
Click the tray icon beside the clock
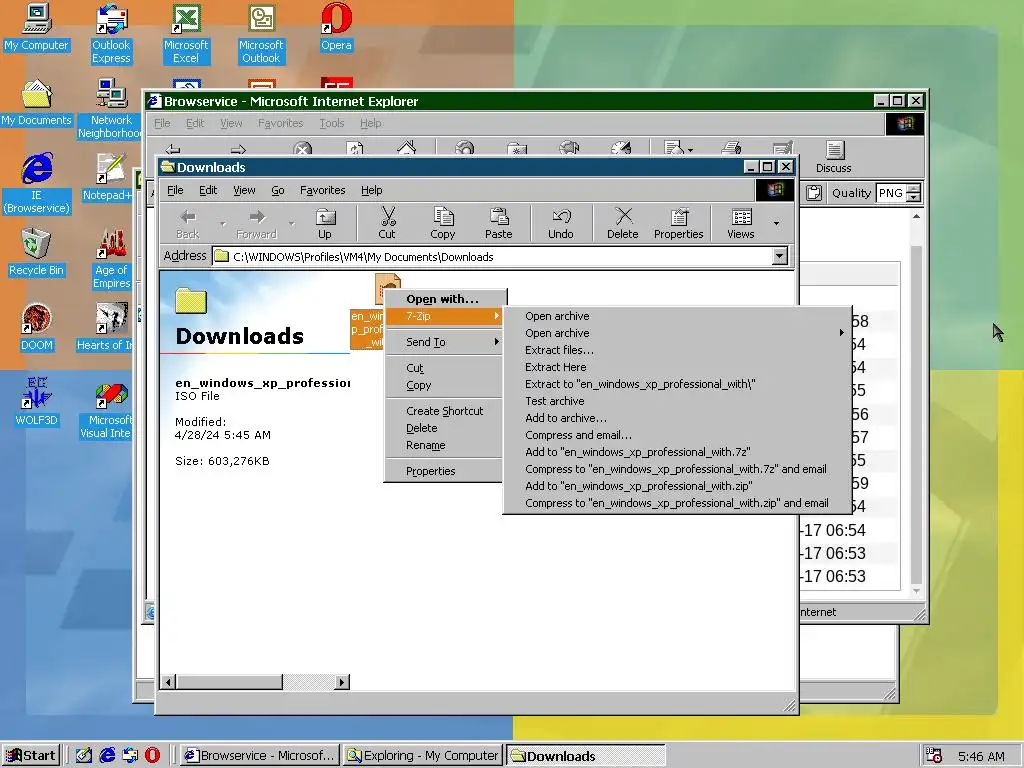934,756
